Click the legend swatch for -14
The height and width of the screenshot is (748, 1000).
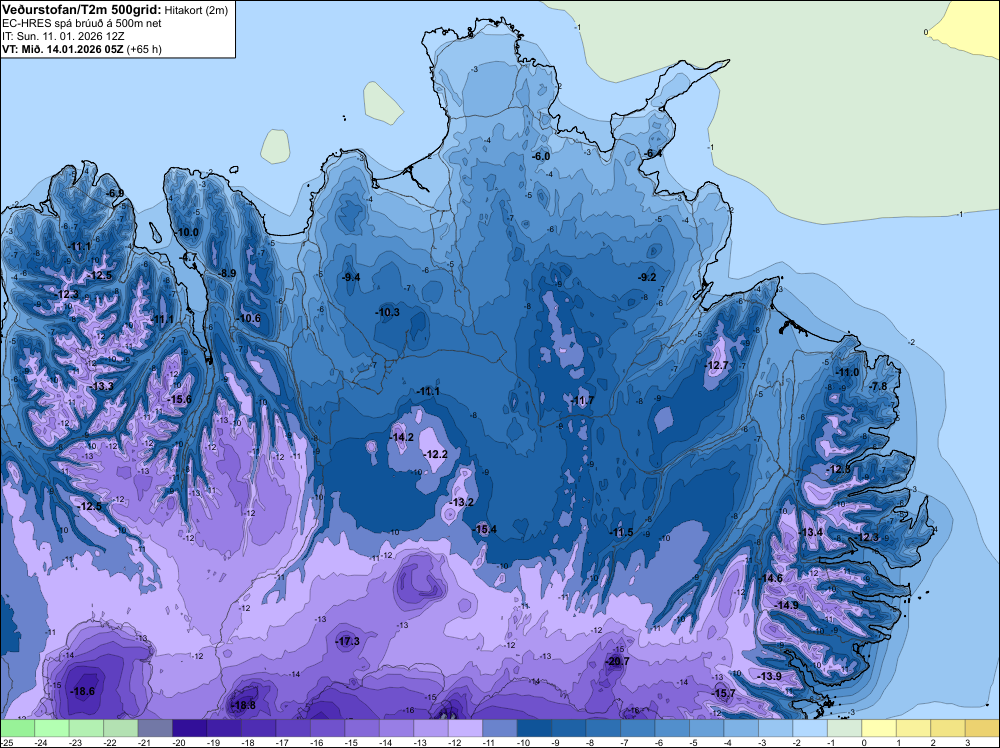tap(396, 728)
